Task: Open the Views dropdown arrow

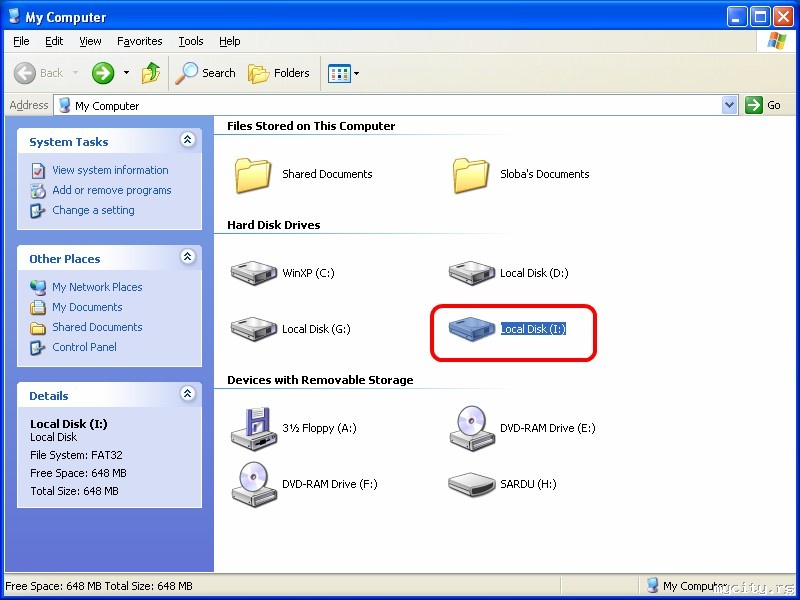Action: pyautogui.click(x=356, y=73)
